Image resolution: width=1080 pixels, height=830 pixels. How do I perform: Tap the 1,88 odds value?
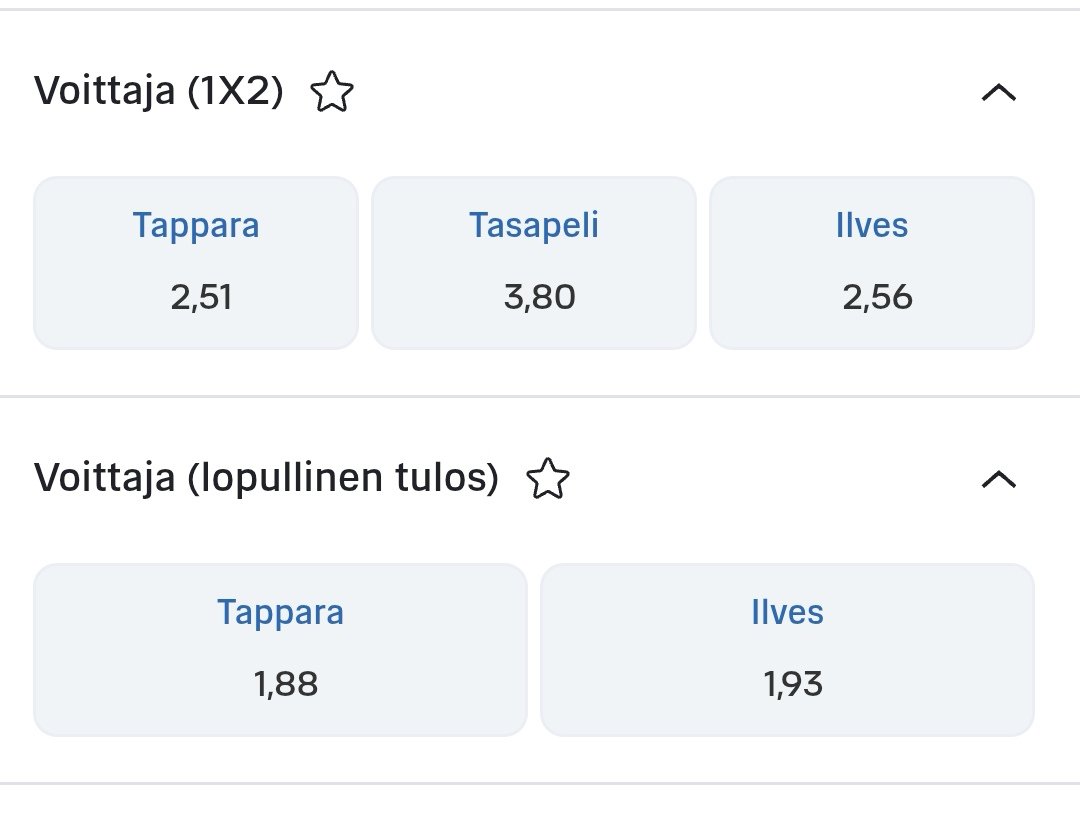[x=285, y=685]
